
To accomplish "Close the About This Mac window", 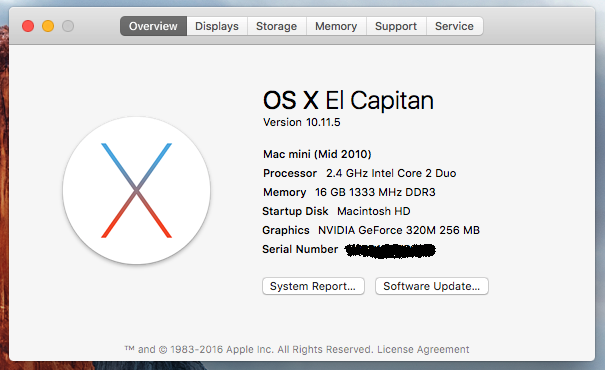I will click(28, 26).
